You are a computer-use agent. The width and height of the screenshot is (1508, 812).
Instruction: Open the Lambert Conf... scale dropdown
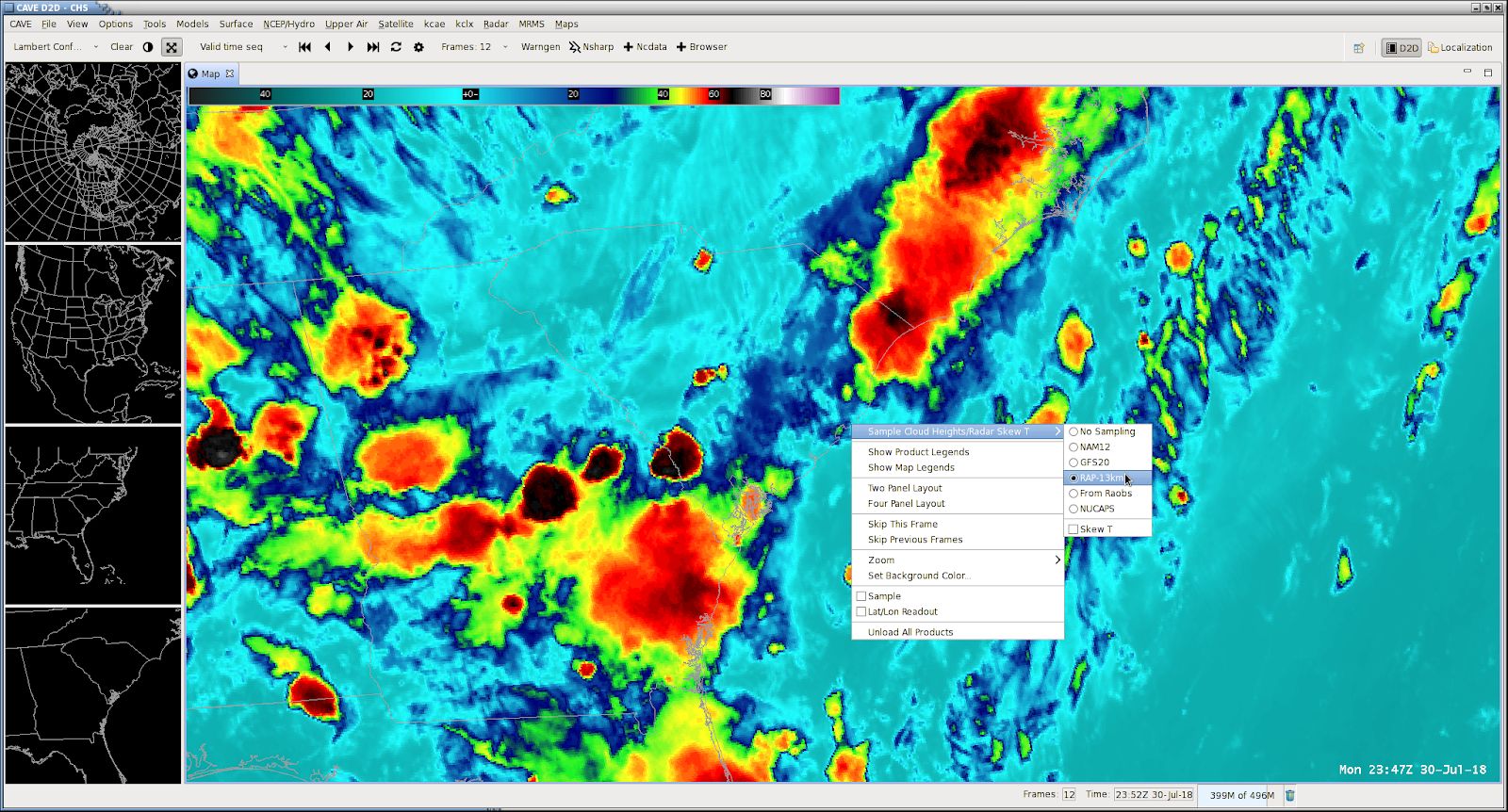point(55,47)
